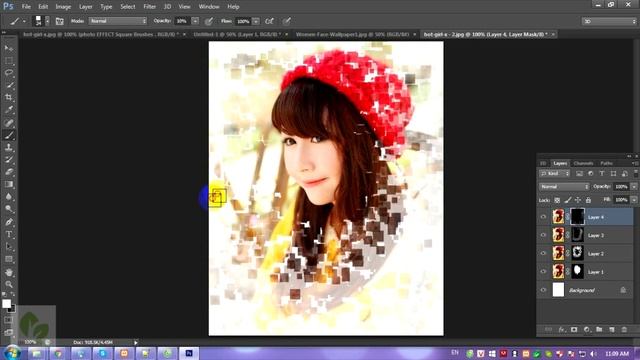Open the layer filter Kind dropdown
The height and width of the screenshot is (360, 640).
[x=554, y=173]
